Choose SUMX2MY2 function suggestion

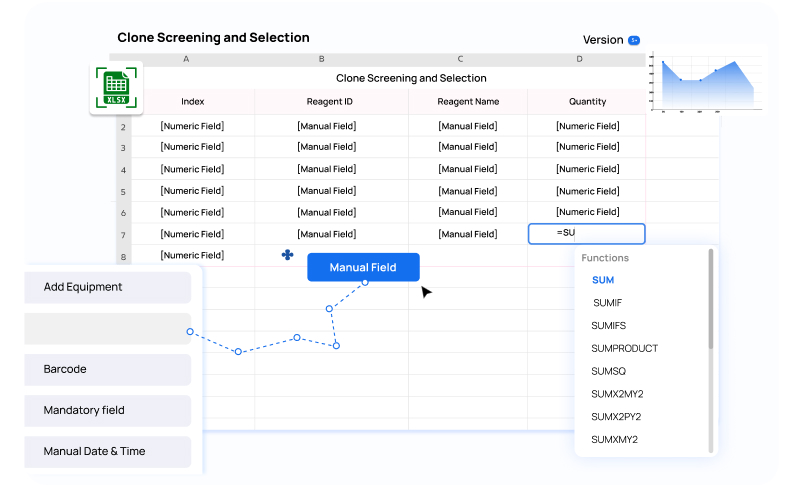pyautogui.click(x=617, y=394)
